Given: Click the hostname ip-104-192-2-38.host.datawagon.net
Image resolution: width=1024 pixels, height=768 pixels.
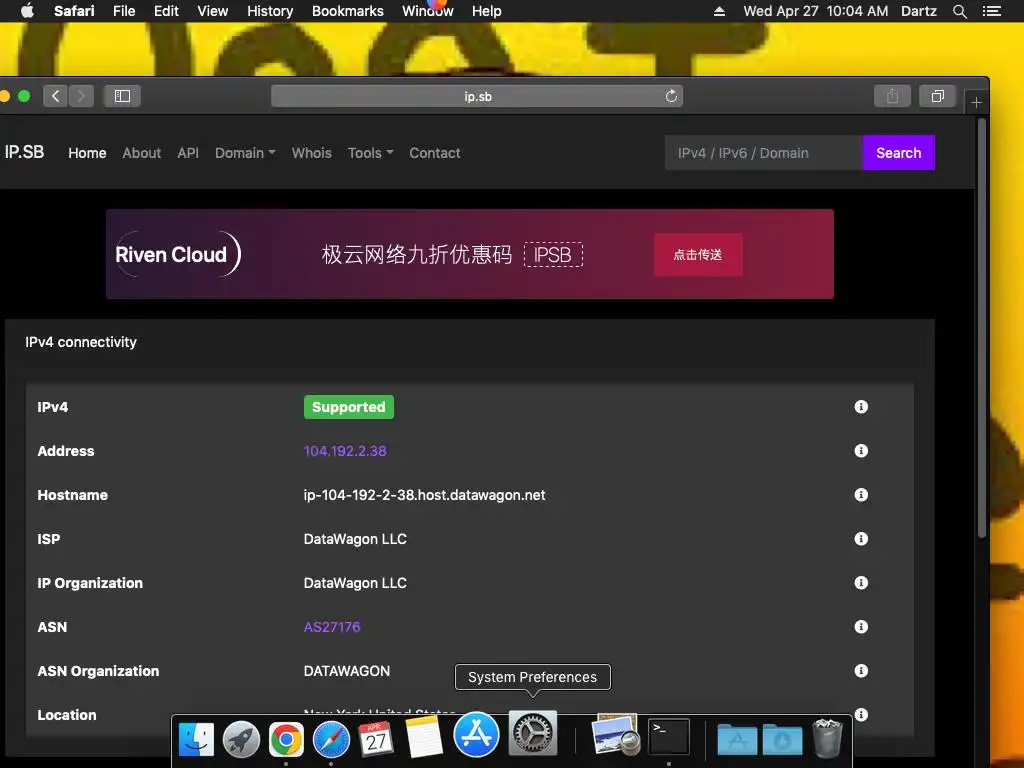Looking at the screenshot, I should tap(424, 495).
